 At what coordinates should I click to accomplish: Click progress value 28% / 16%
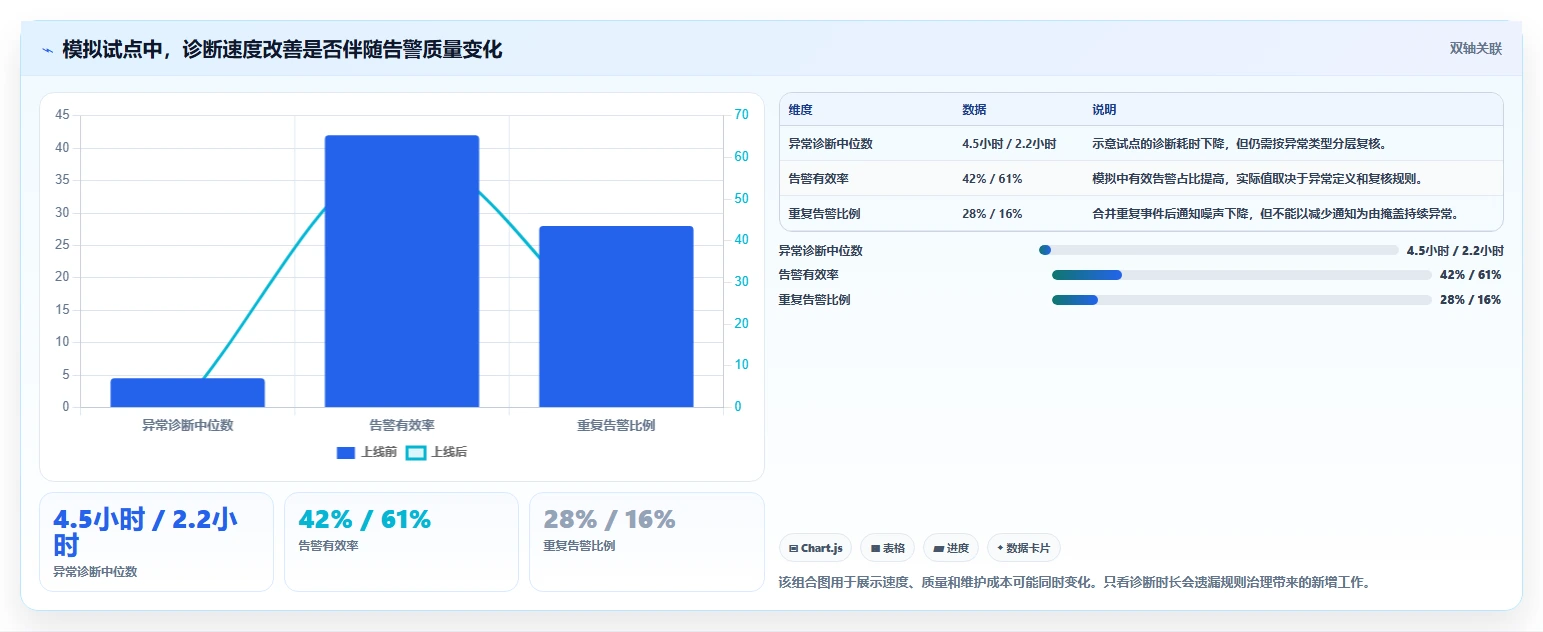click(x=1470, y=300)
